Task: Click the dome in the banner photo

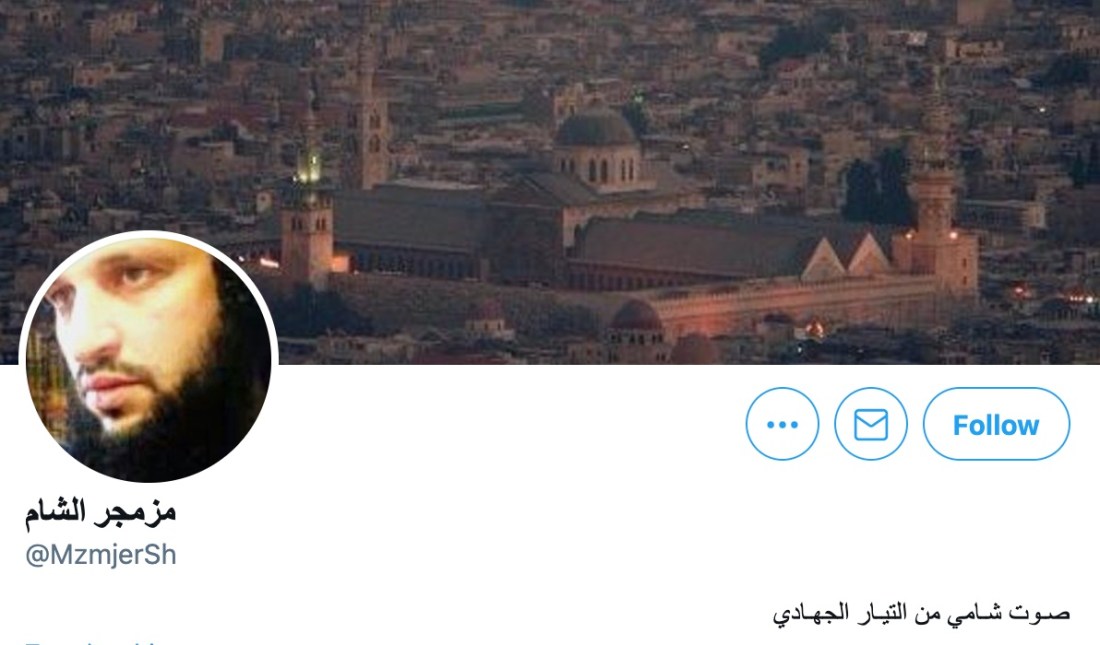Action: pyautogui.click(x=596, y=130)
